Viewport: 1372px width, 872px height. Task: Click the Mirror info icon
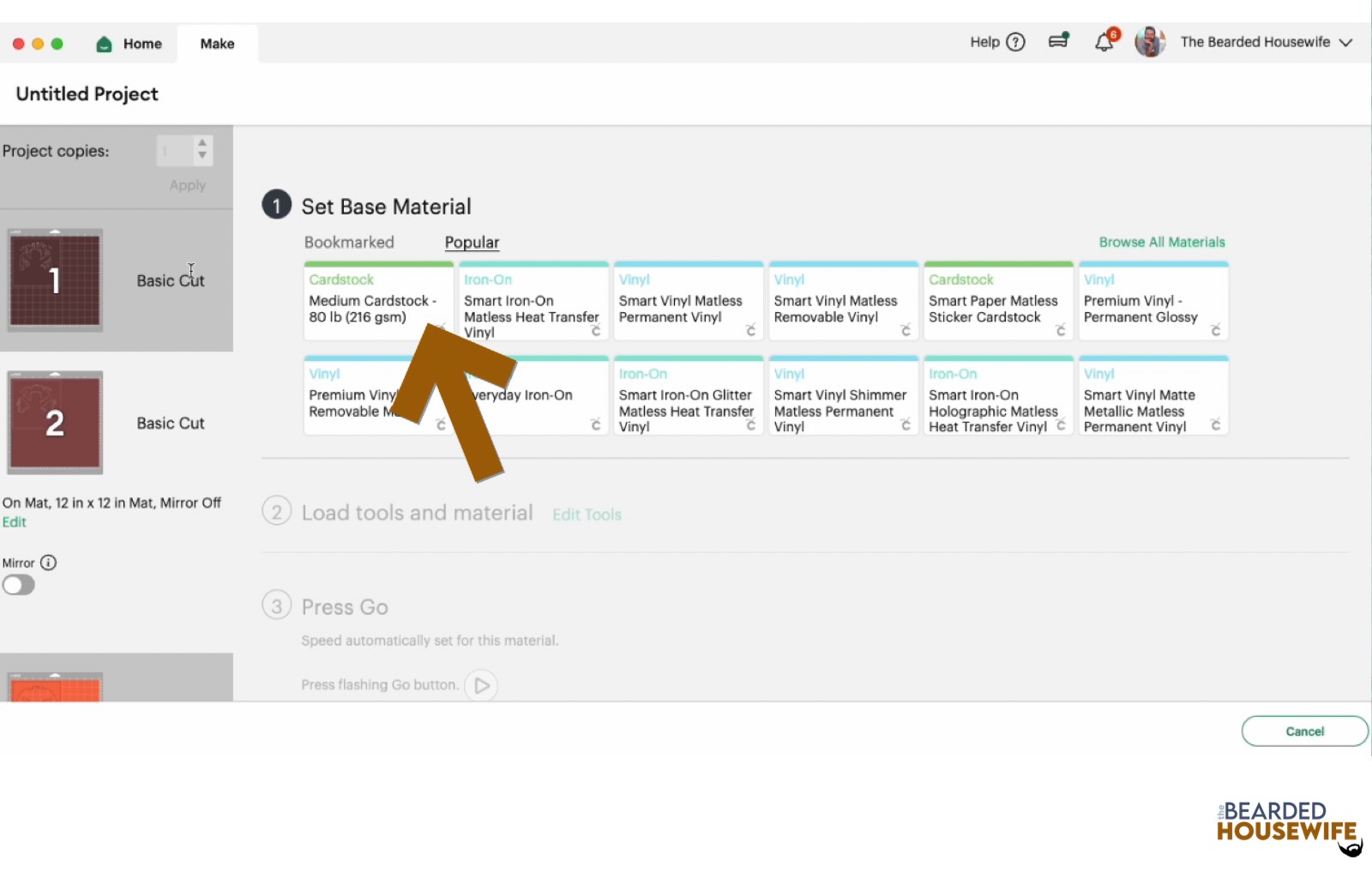(49, 562)
